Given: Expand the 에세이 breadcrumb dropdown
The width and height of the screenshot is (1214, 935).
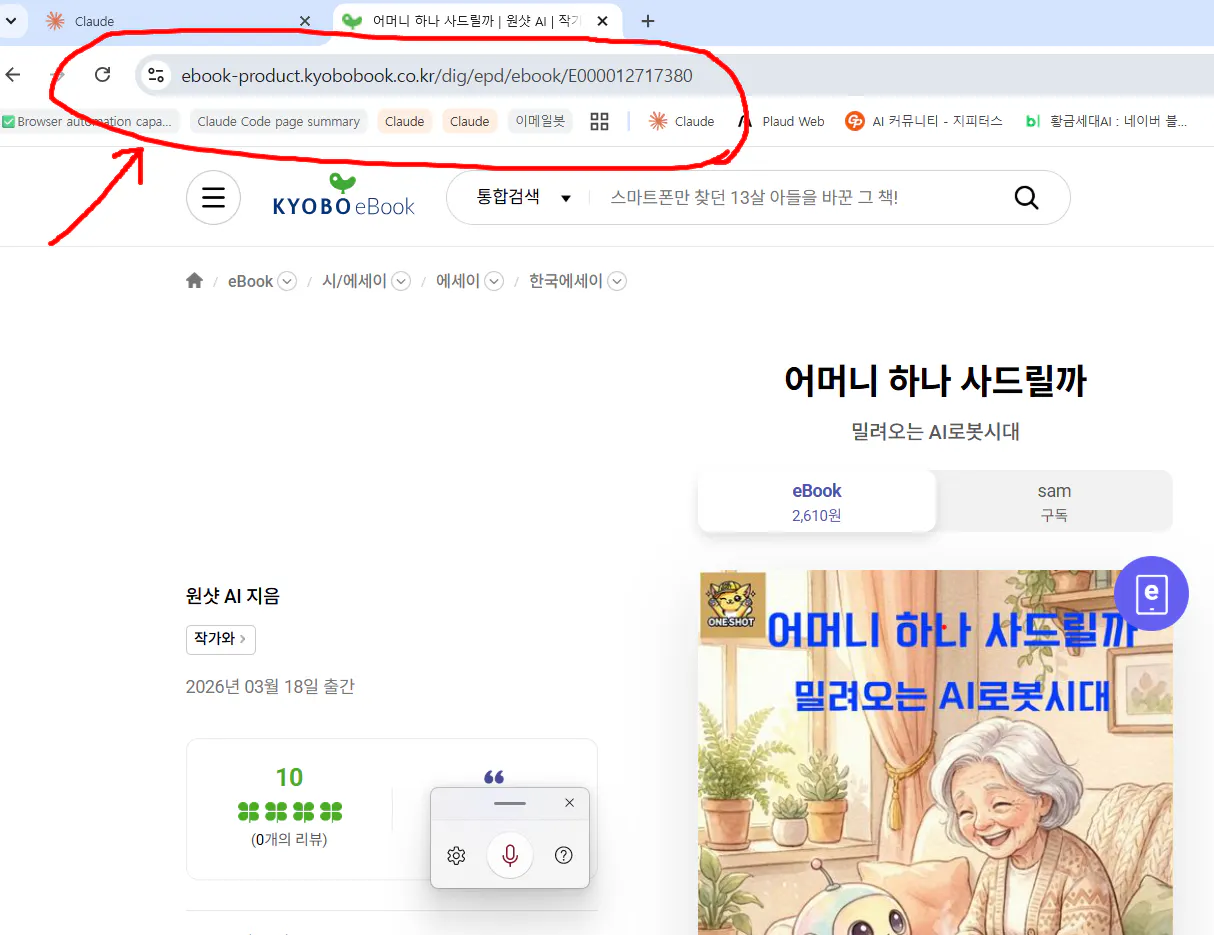Looking at the screenshot, I should [494, 281].
